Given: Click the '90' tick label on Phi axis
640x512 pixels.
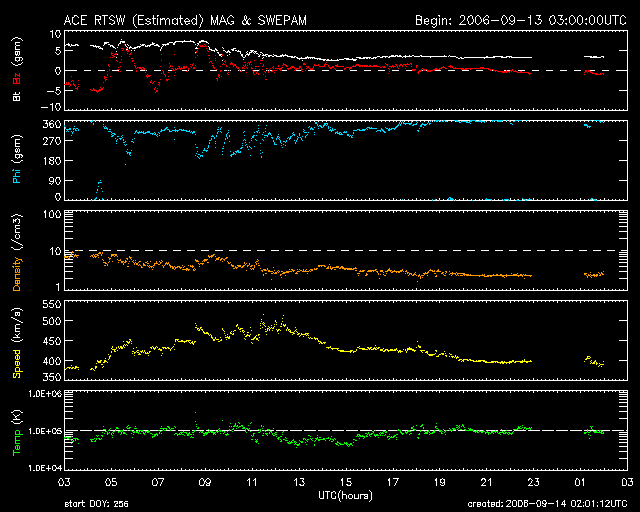Looking at the screenshot, I should pos(55,180).
